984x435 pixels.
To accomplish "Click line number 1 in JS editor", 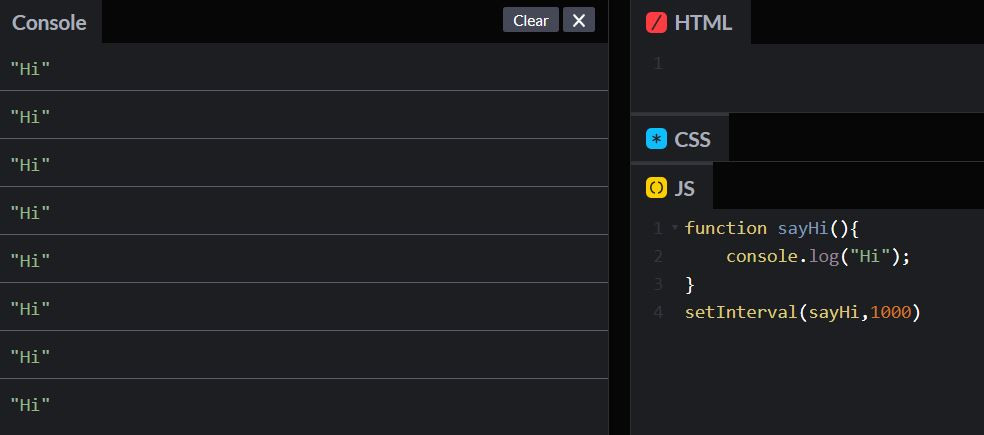I will pos(657,228).
